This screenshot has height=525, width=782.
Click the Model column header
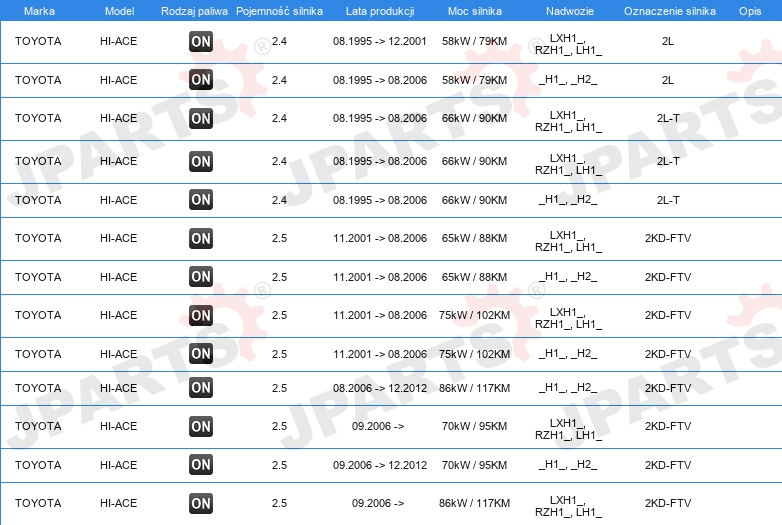pyautogui.click(x=119, y=11)
